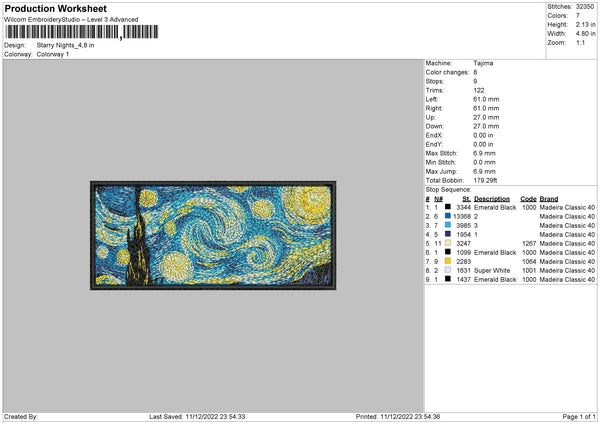The width and height of the screenshot is (600, 424).
Task: Select the Production Worksheet title
Action: coord(55,8)
